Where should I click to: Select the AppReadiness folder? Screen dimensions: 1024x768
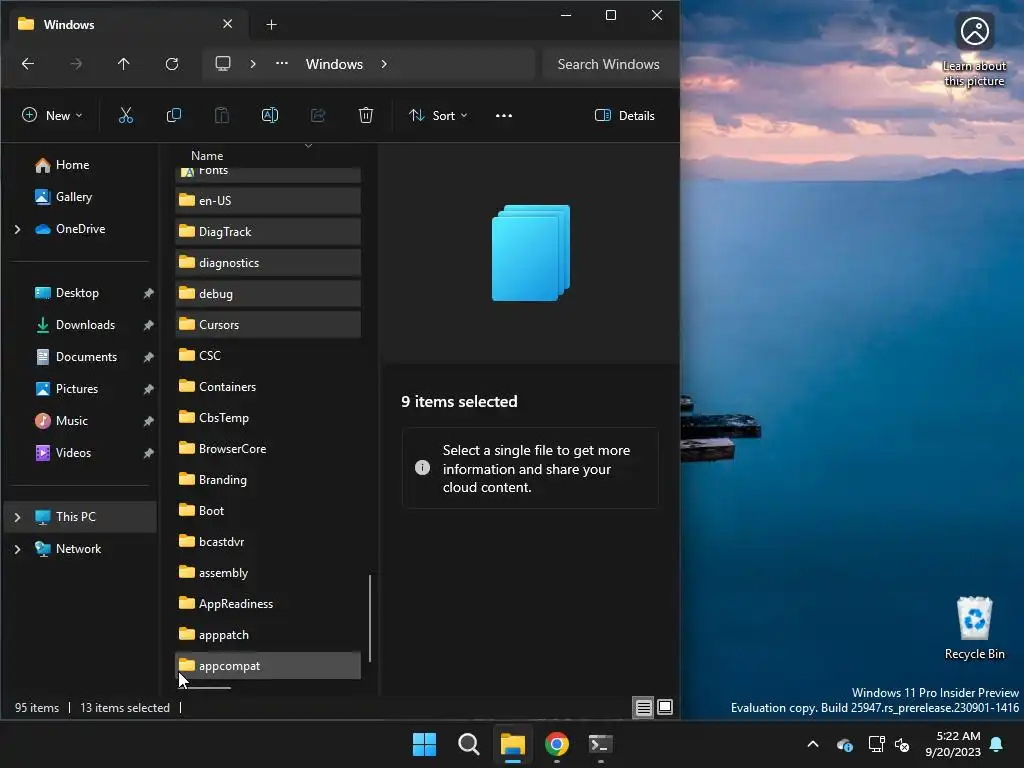pyautogui.click(x=268, y=603)
